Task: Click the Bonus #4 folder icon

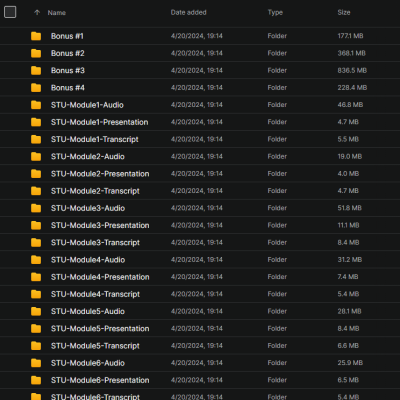Action: [36, 88]
